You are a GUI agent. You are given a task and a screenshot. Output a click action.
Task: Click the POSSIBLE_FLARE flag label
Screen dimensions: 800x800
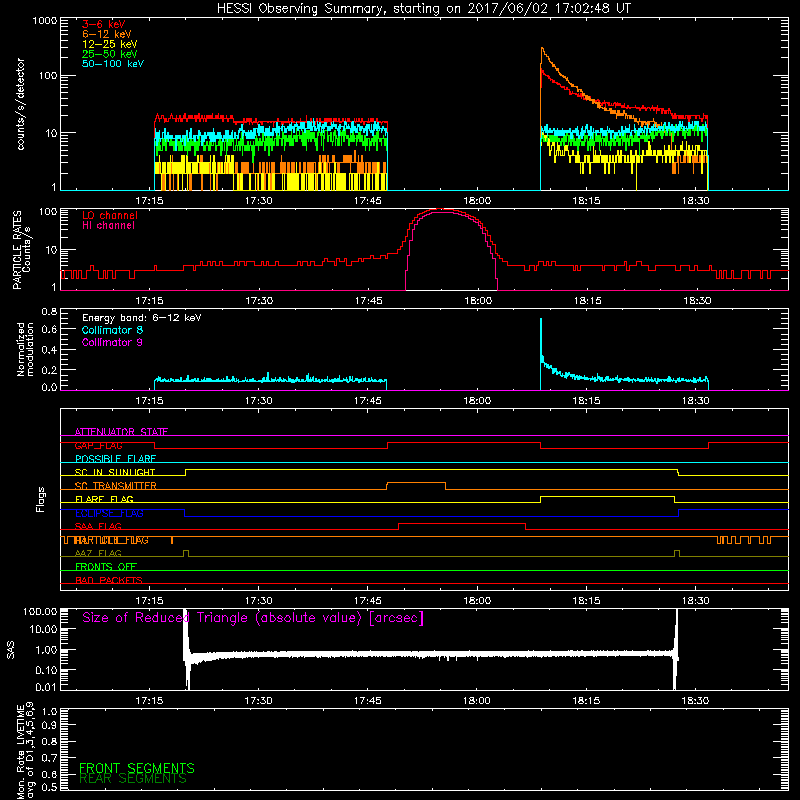(x=115, y=459)
